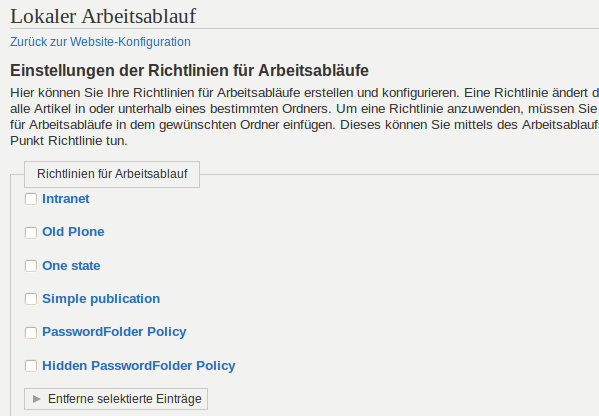Click the divider line beneath the page title
The width and height of the screenshot is (599, 416).
(304, 28)
